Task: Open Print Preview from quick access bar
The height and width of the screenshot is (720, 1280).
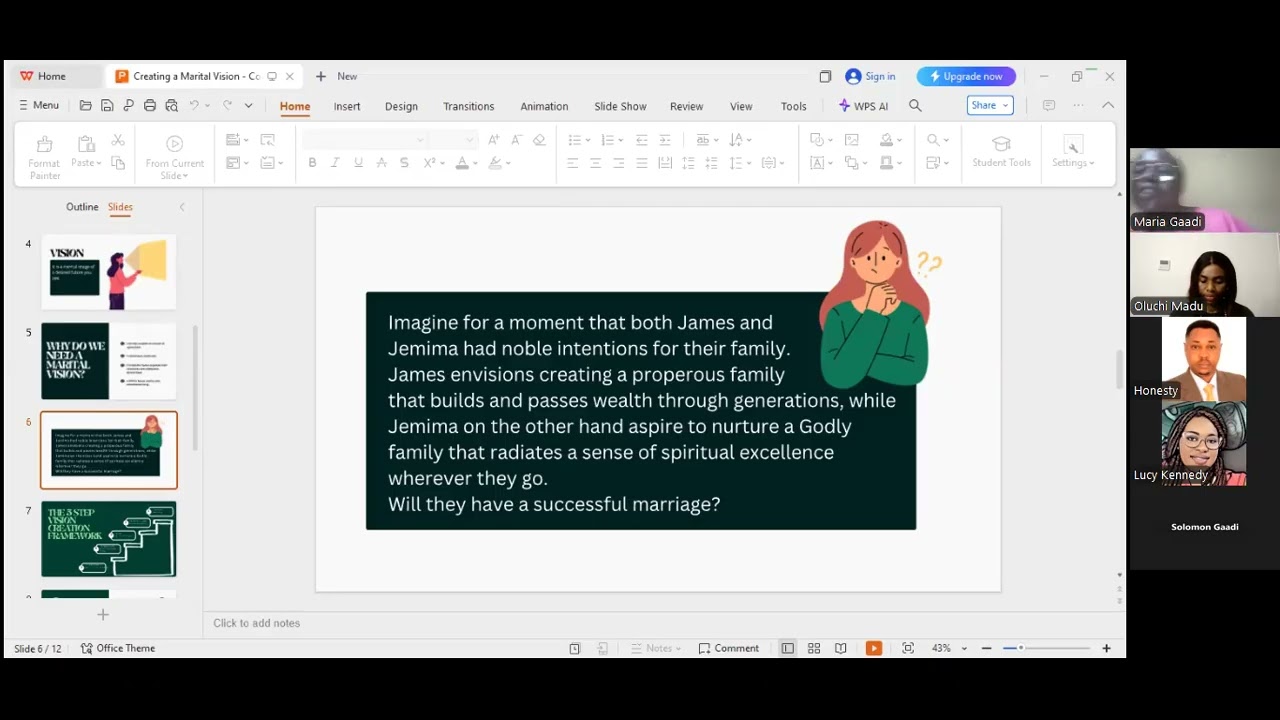Action: 171,105
